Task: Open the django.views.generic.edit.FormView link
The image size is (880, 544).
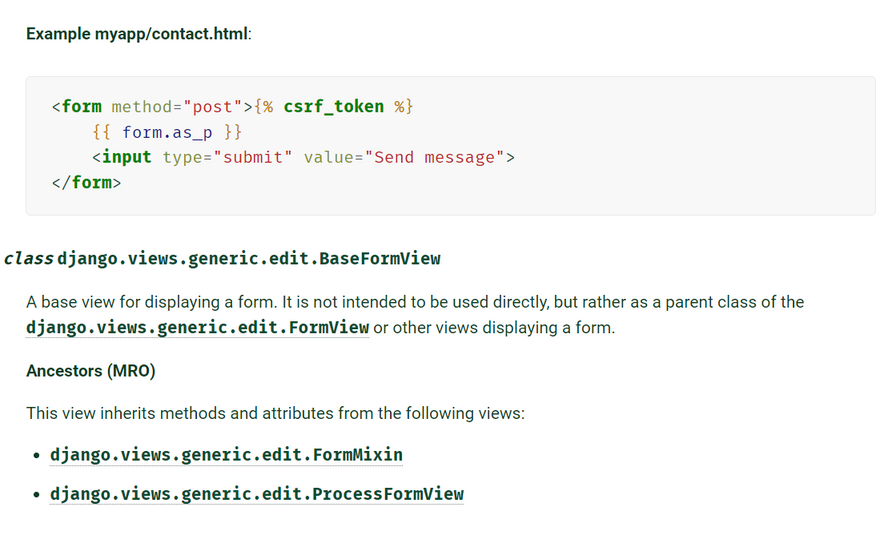Action: pos(197,328)
